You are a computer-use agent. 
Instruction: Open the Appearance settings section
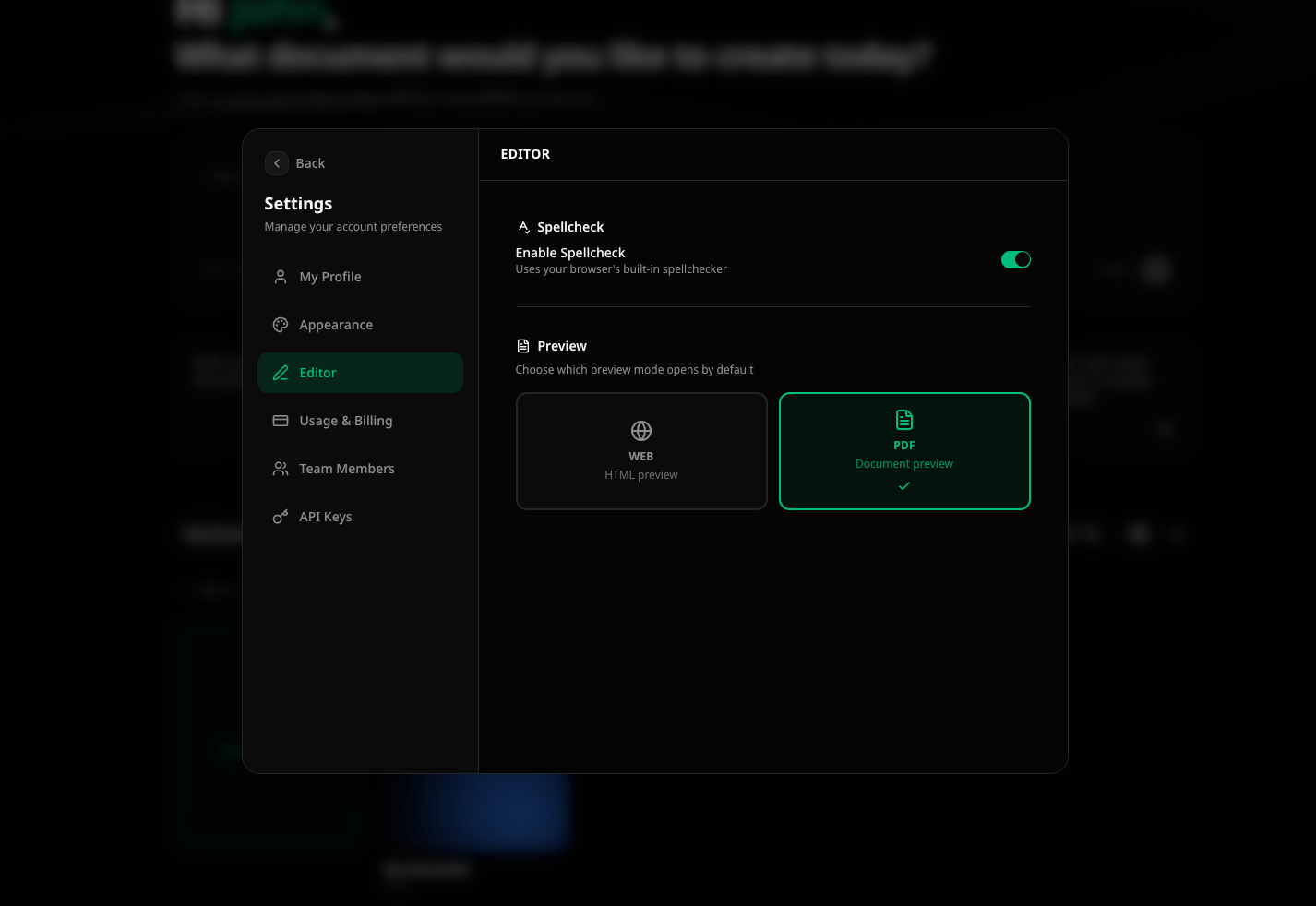tap(360, 325)
